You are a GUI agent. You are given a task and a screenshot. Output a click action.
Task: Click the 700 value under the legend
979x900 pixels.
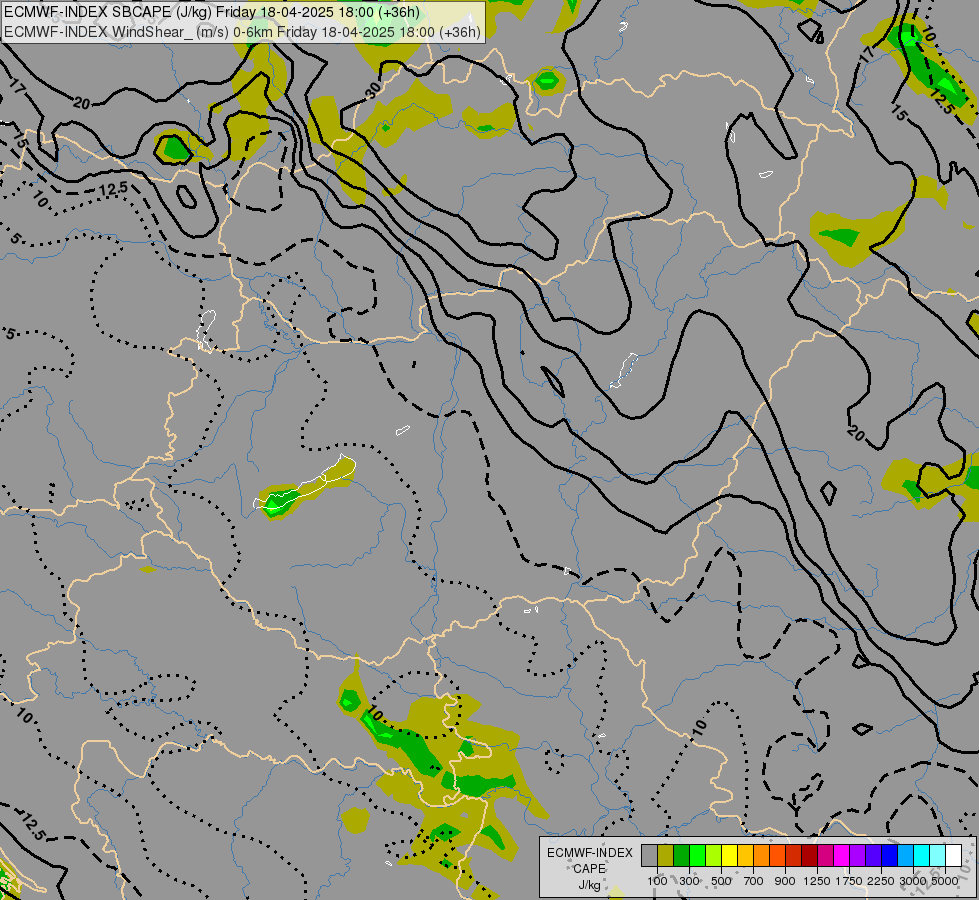coord(754,881)
